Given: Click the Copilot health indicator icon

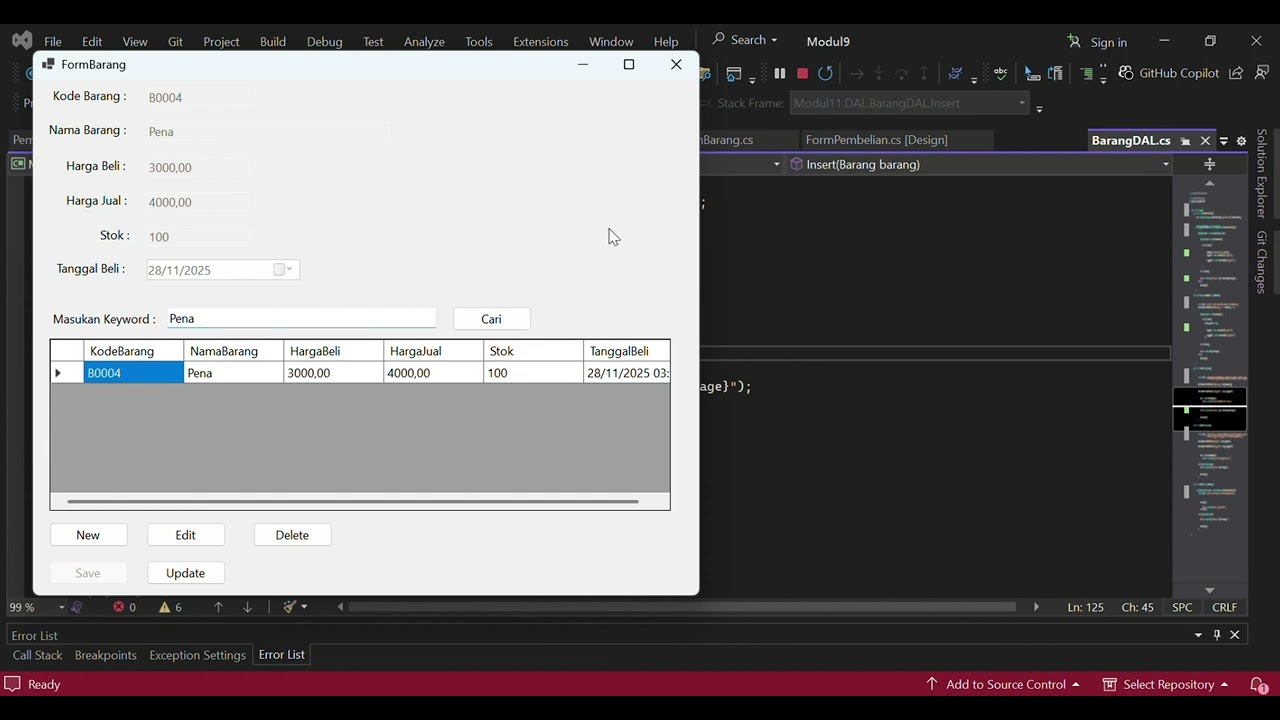Looking at the screenshot, I should 77,607.
